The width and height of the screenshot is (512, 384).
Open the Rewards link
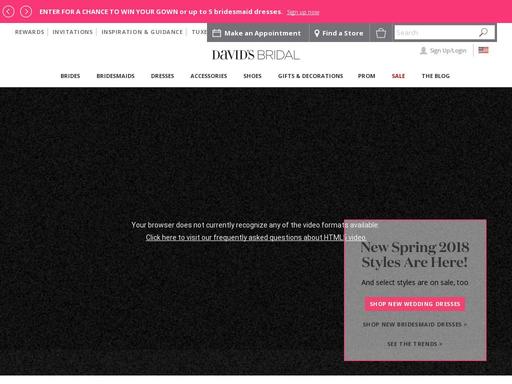pos(29,32)
